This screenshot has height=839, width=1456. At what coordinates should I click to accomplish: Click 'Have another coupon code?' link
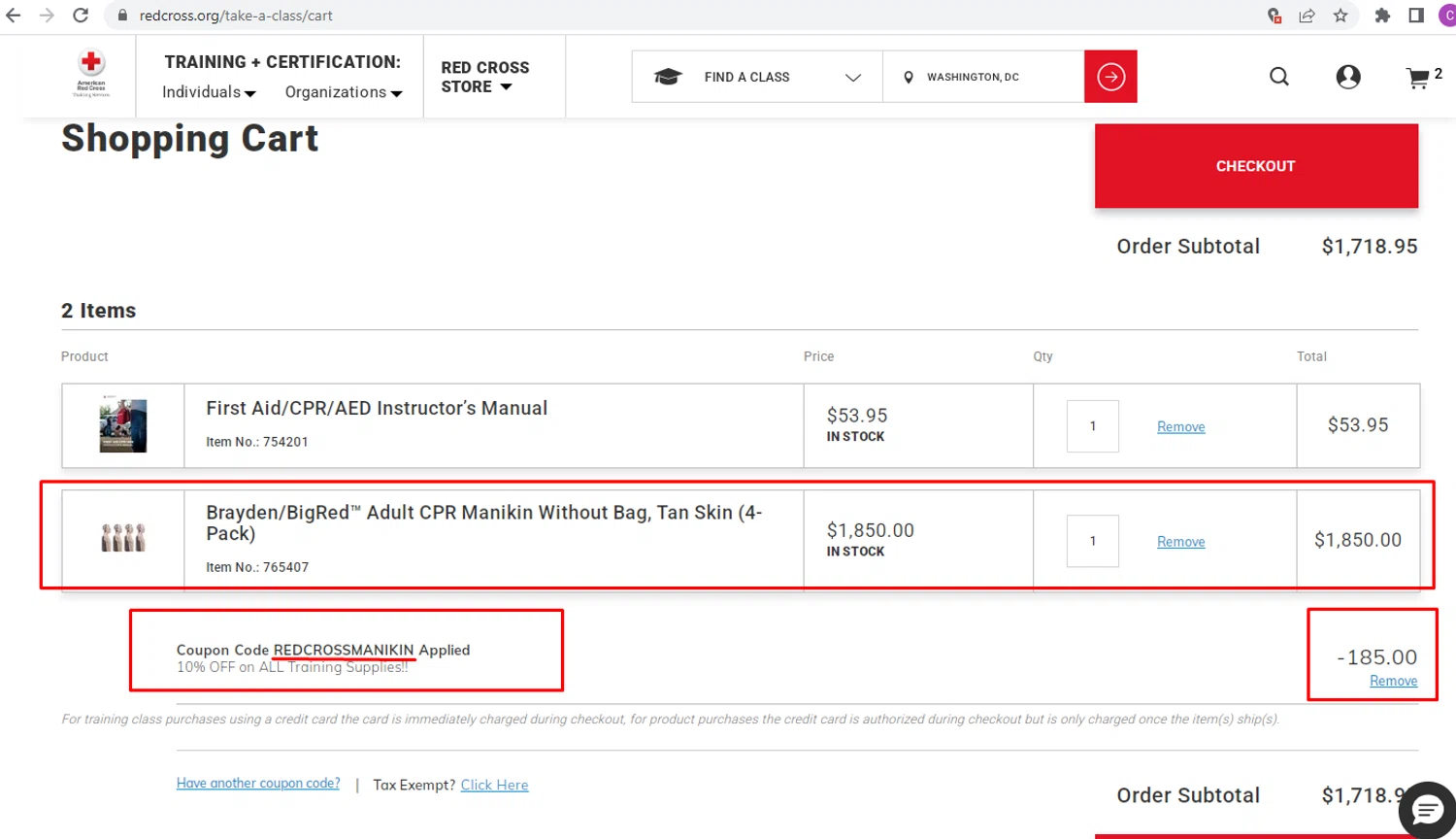[x=258, y=784]
